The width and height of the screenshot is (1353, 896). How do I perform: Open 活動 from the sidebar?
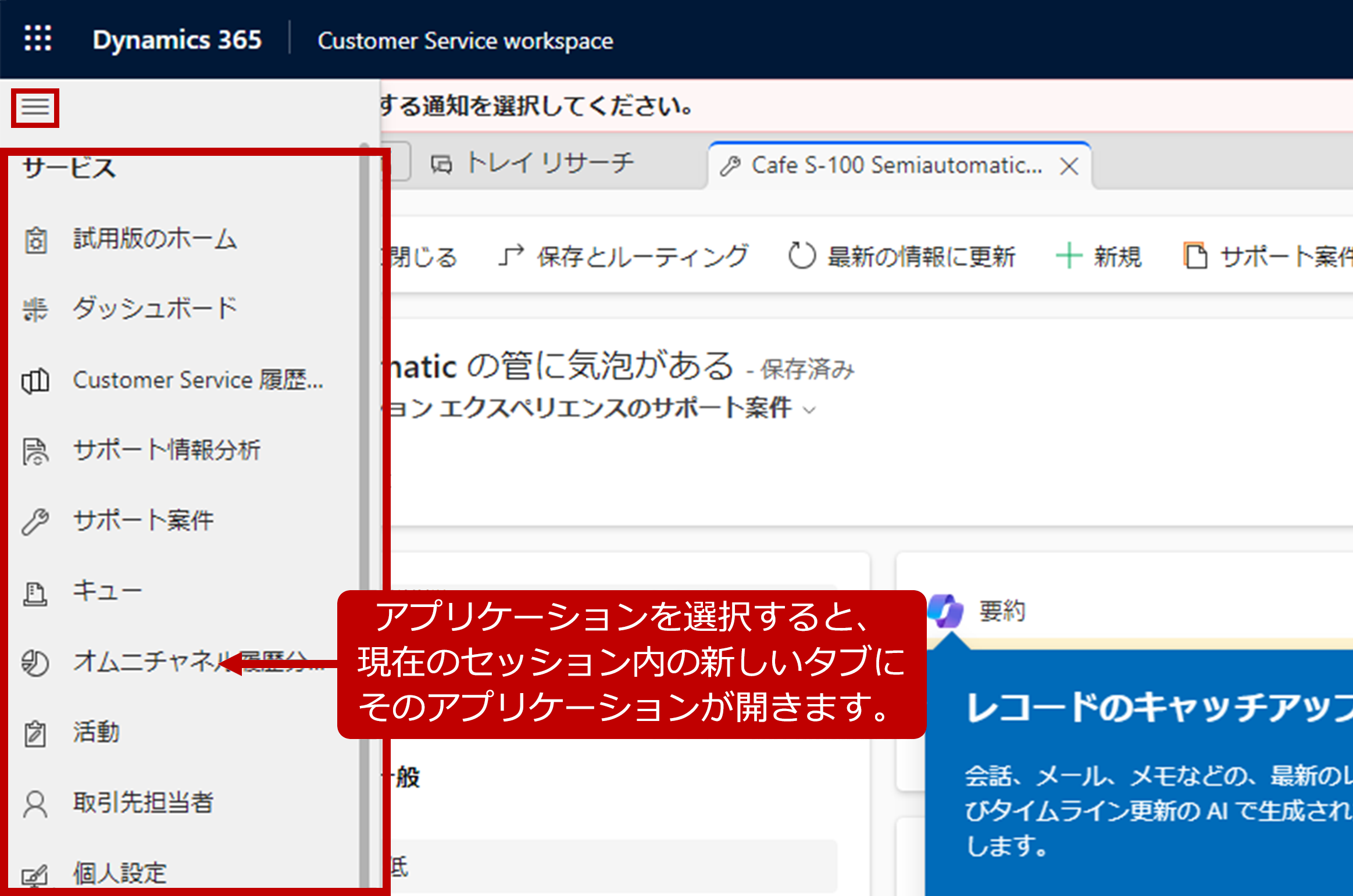coord(96,732)
